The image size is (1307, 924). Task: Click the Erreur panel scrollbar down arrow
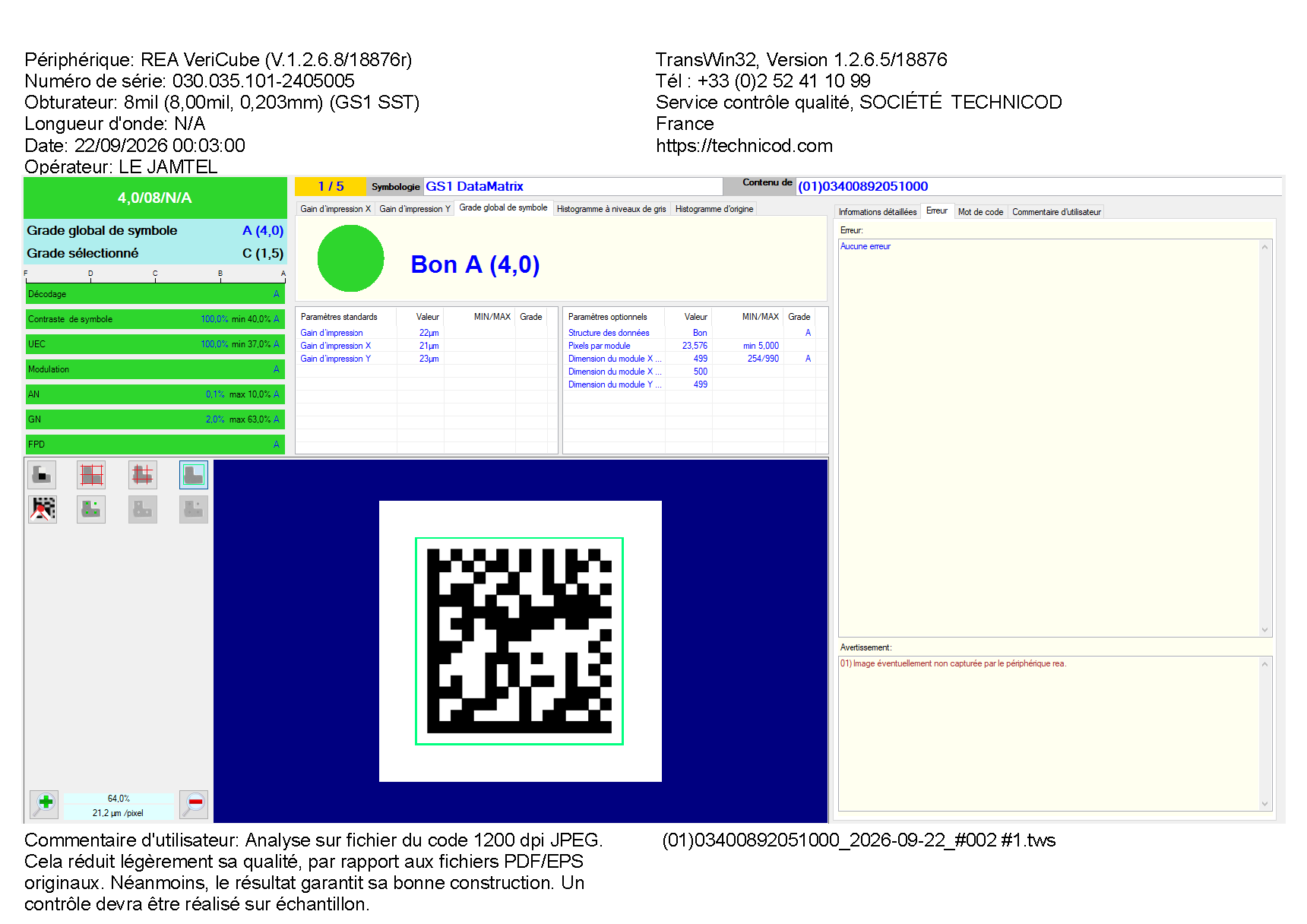[x=1265, y=630]
